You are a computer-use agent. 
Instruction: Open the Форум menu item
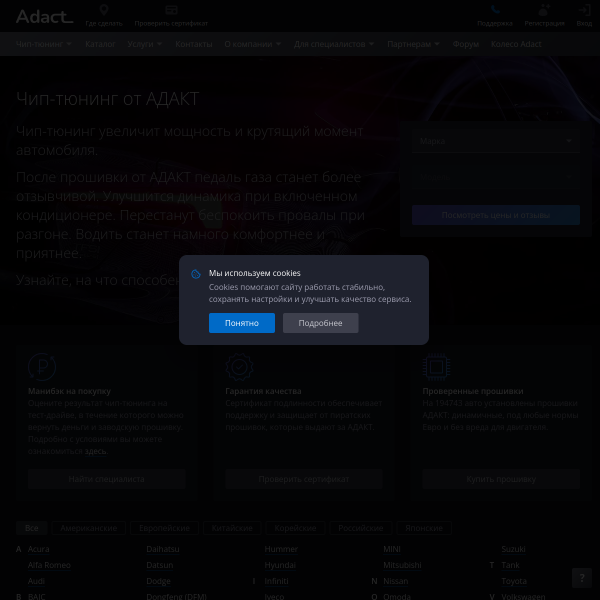pyautogui.click(x=465, y=44)
